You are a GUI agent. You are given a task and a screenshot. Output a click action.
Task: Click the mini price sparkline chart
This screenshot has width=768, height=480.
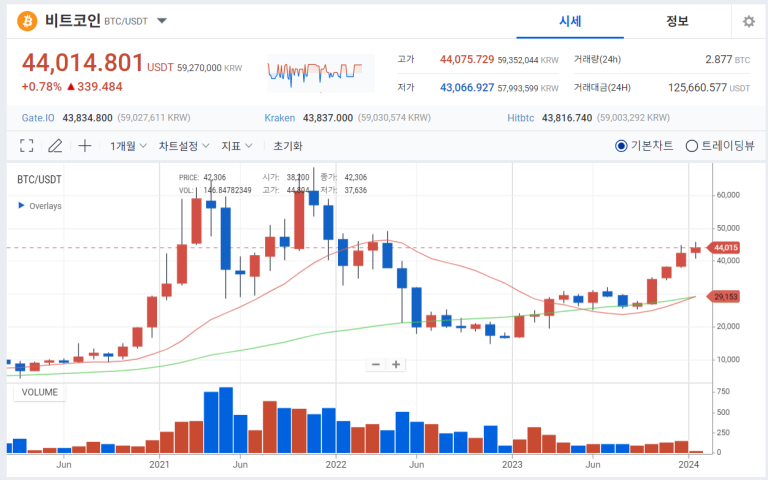pyautogui.click(x=315, y=72)
